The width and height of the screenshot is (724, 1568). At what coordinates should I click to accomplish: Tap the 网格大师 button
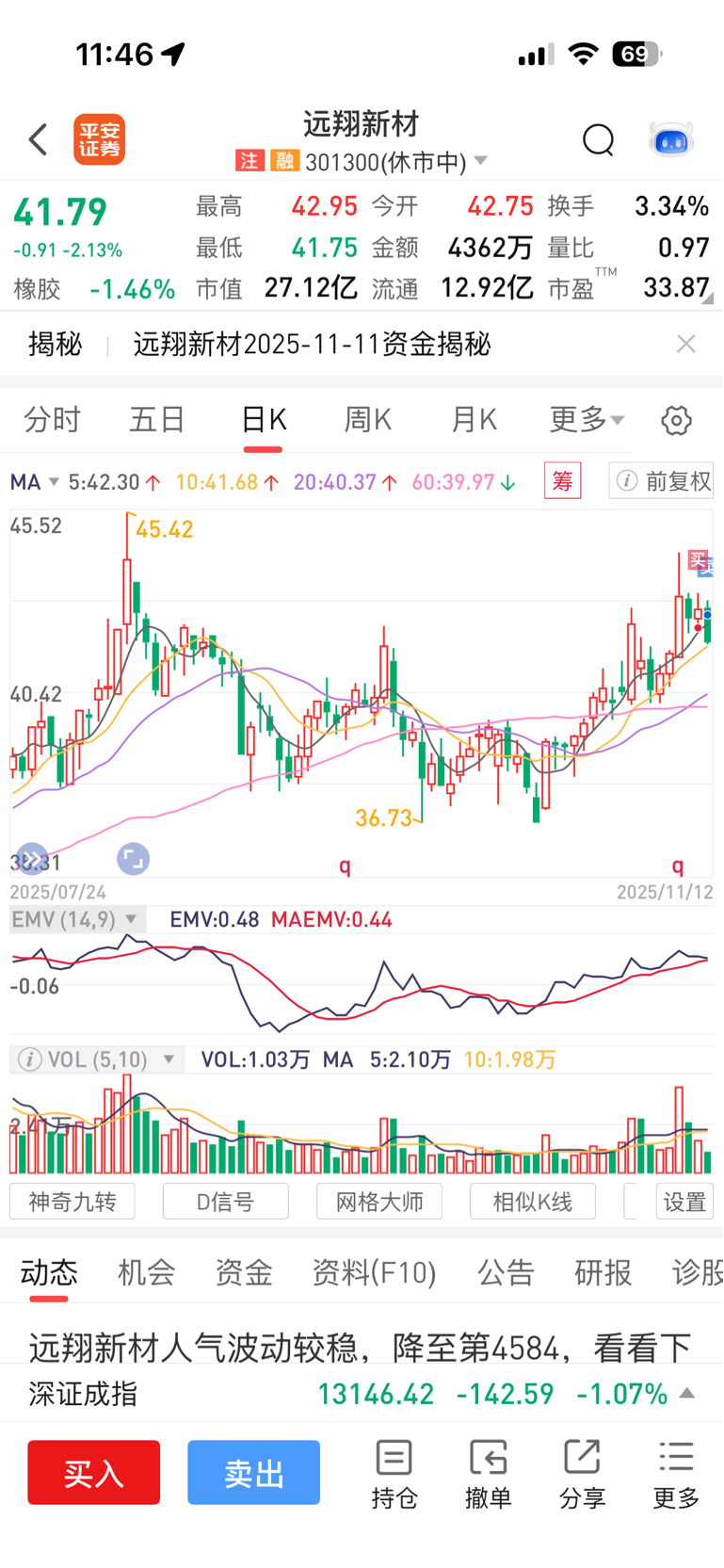tap(379, 1202)
